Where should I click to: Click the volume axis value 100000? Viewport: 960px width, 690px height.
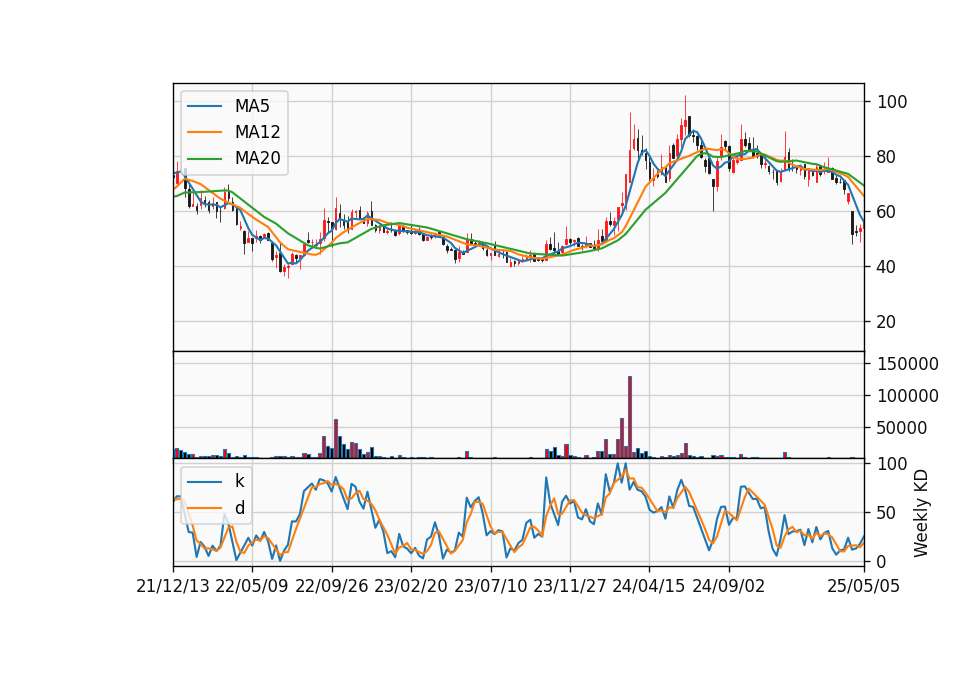click(x=908, y=396)
